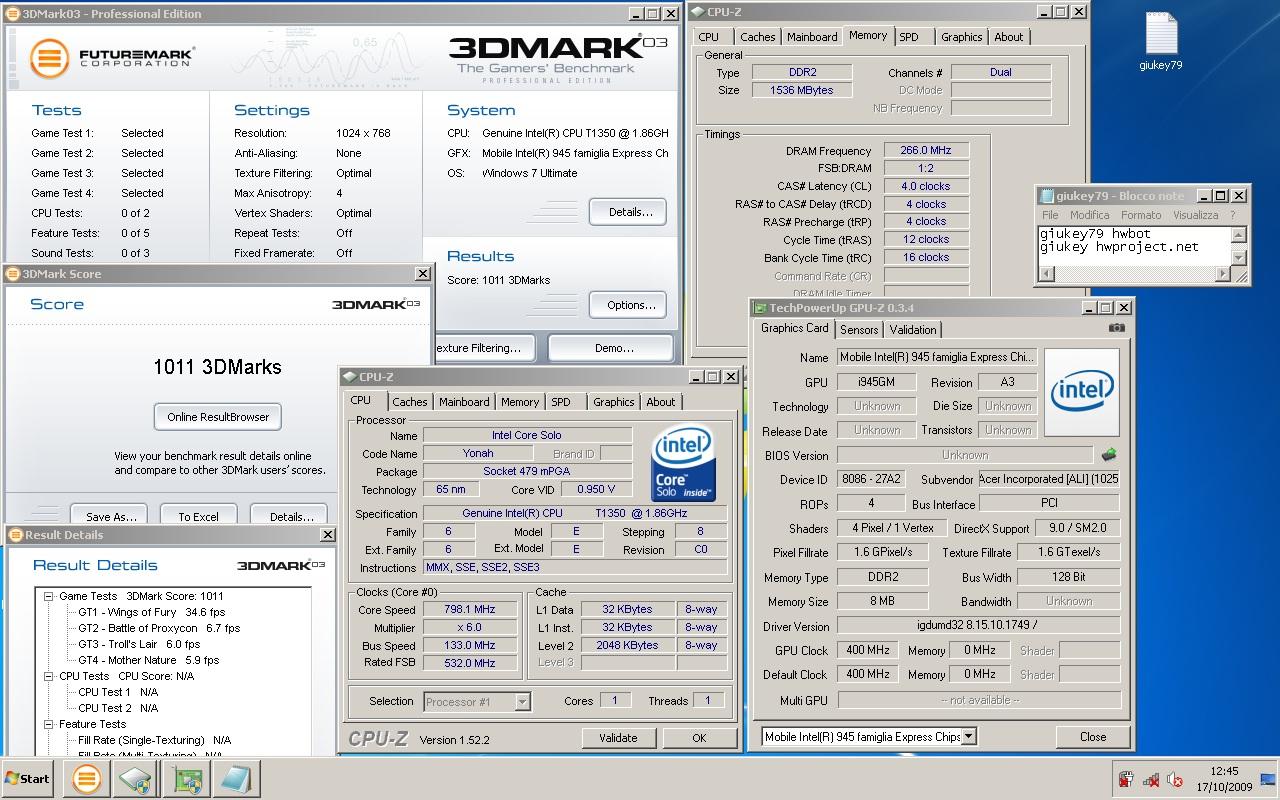Viewport: 1280px width, 800px height.
Task: Click the System Details... button in 3DMark03
Action: (x=630, y=212)
